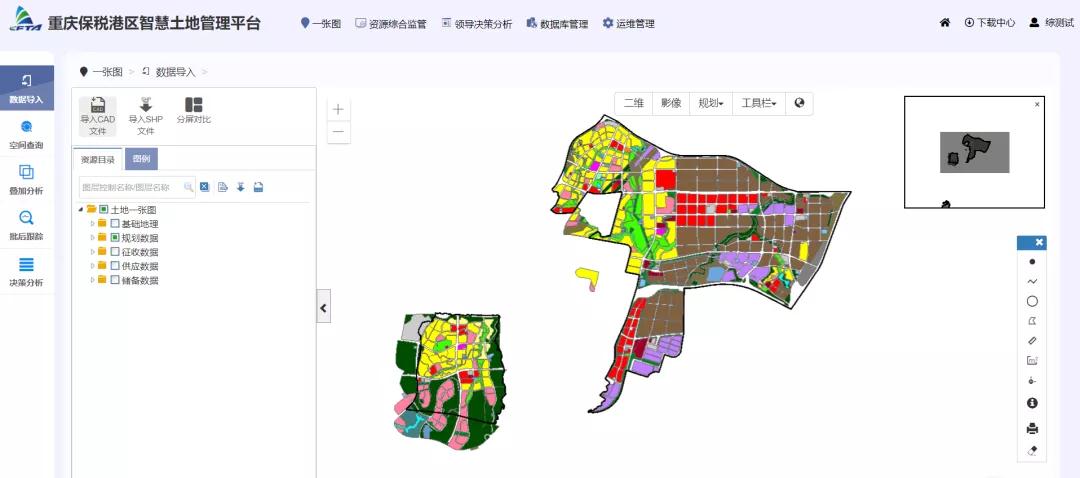1080x478 pixels.
Task: Click the info identify tool
Action: (1032, 403)
